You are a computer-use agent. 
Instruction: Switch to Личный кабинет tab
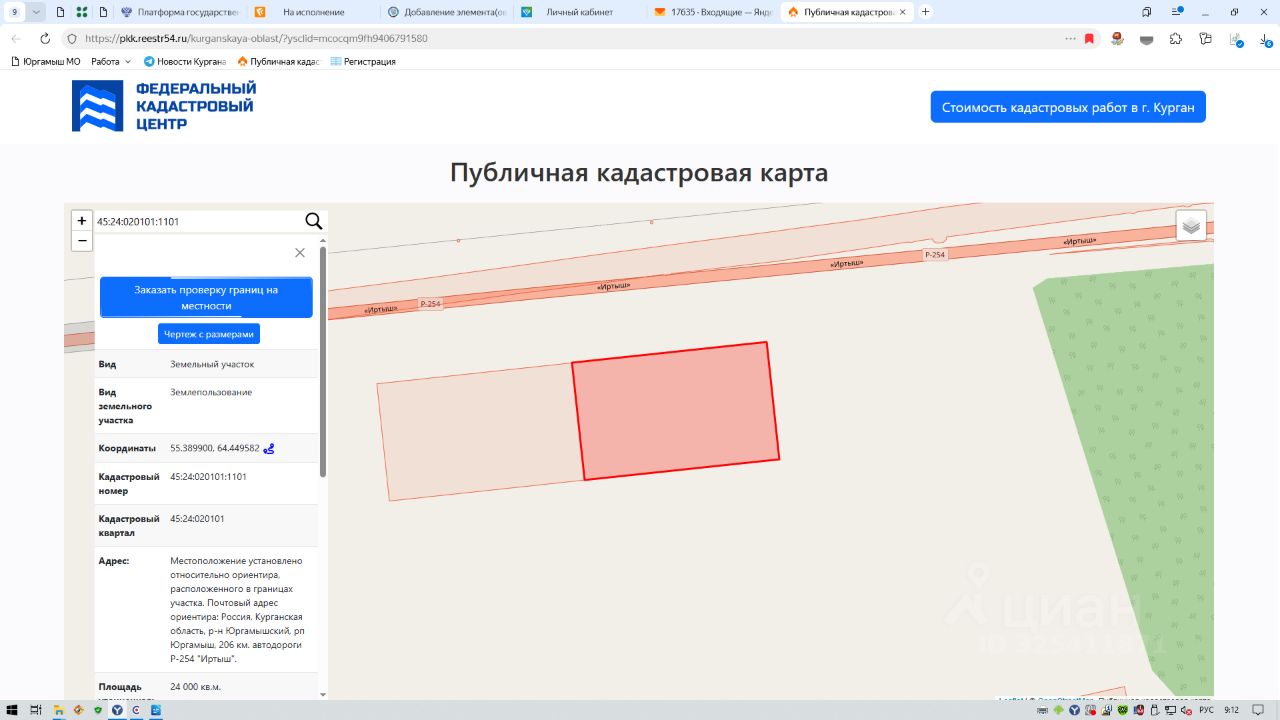[x=580, y=12]
